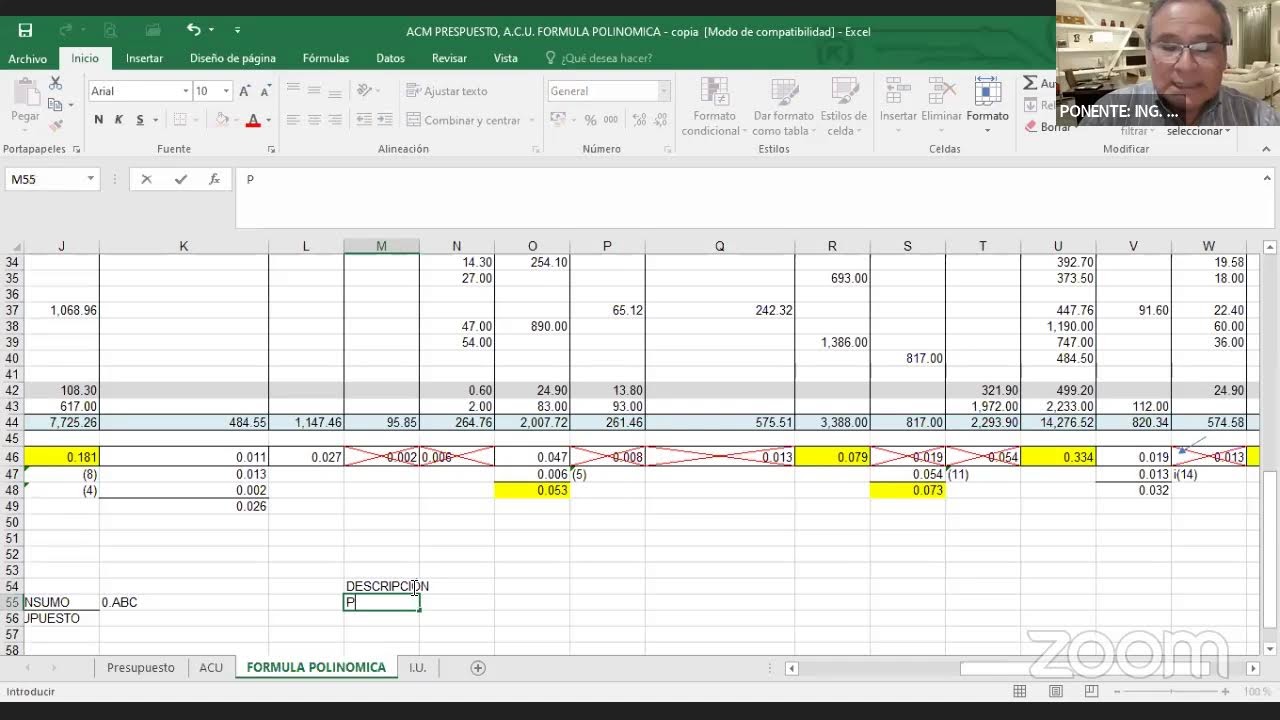Open Estilos de celda menu
1280x720 pixels.
click(844, 107)
